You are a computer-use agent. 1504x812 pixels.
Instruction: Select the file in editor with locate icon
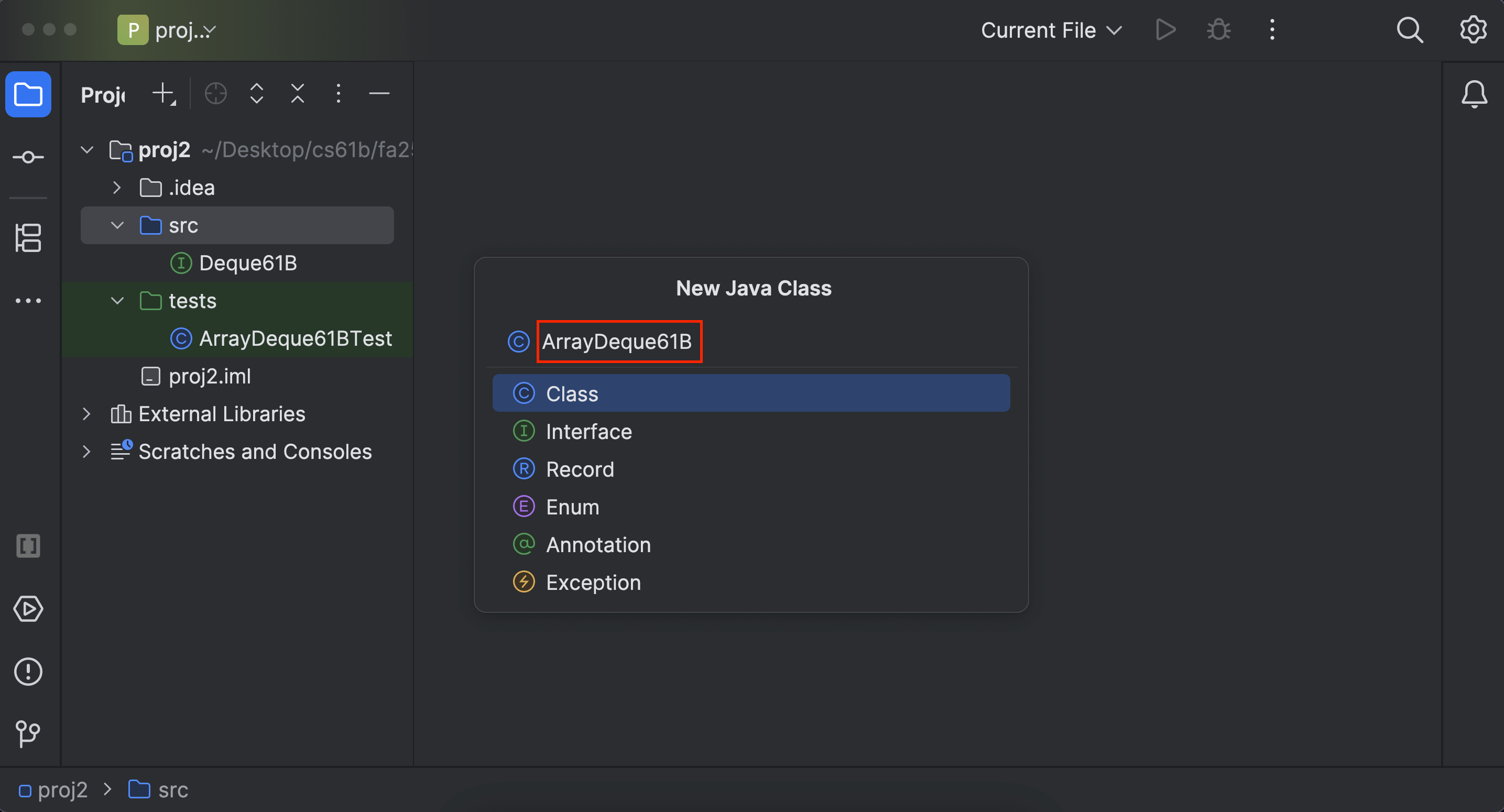click(x=215, y=93)
